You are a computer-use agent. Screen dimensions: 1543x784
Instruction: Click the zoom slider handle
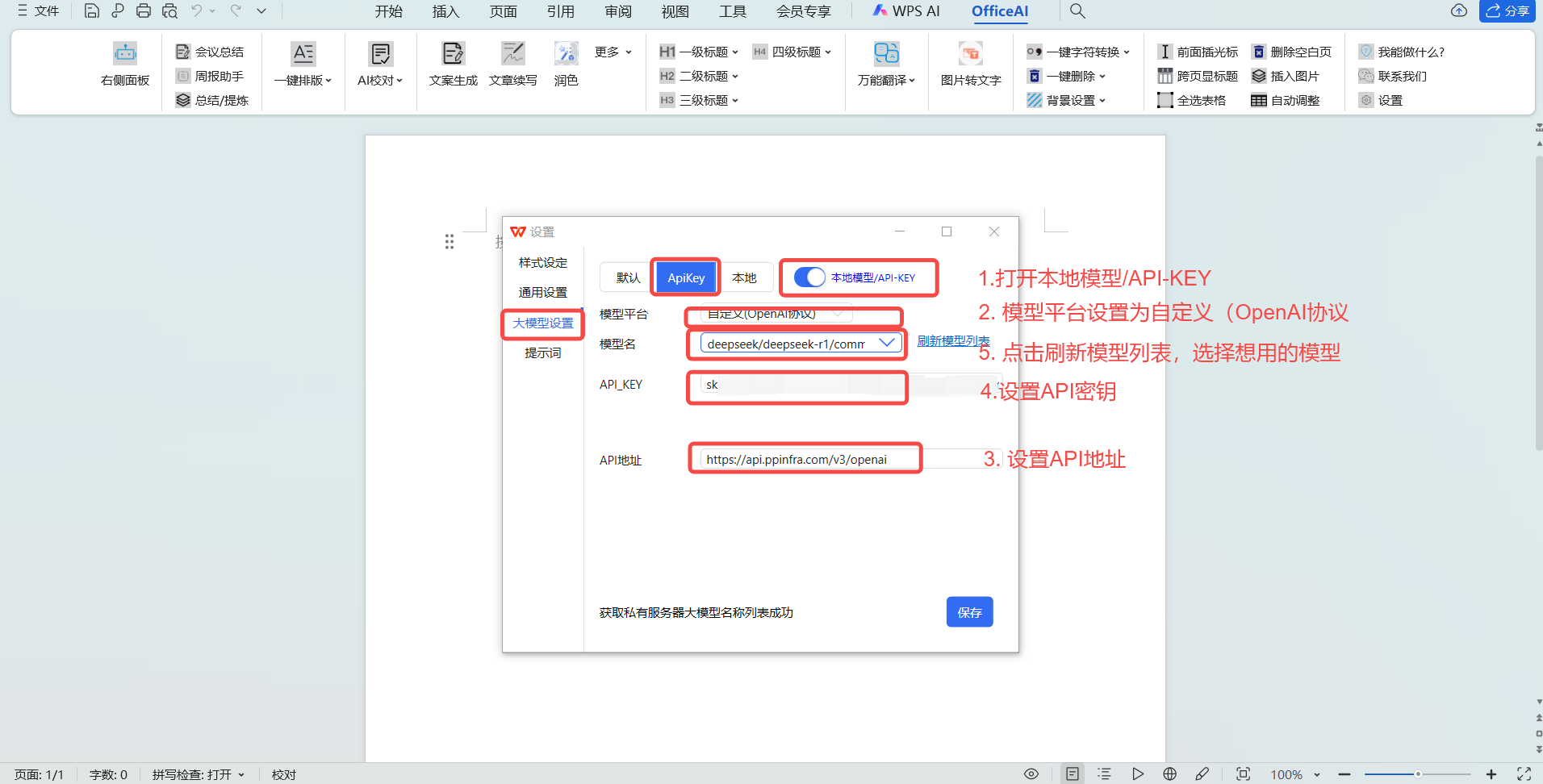pos(1418,774)
